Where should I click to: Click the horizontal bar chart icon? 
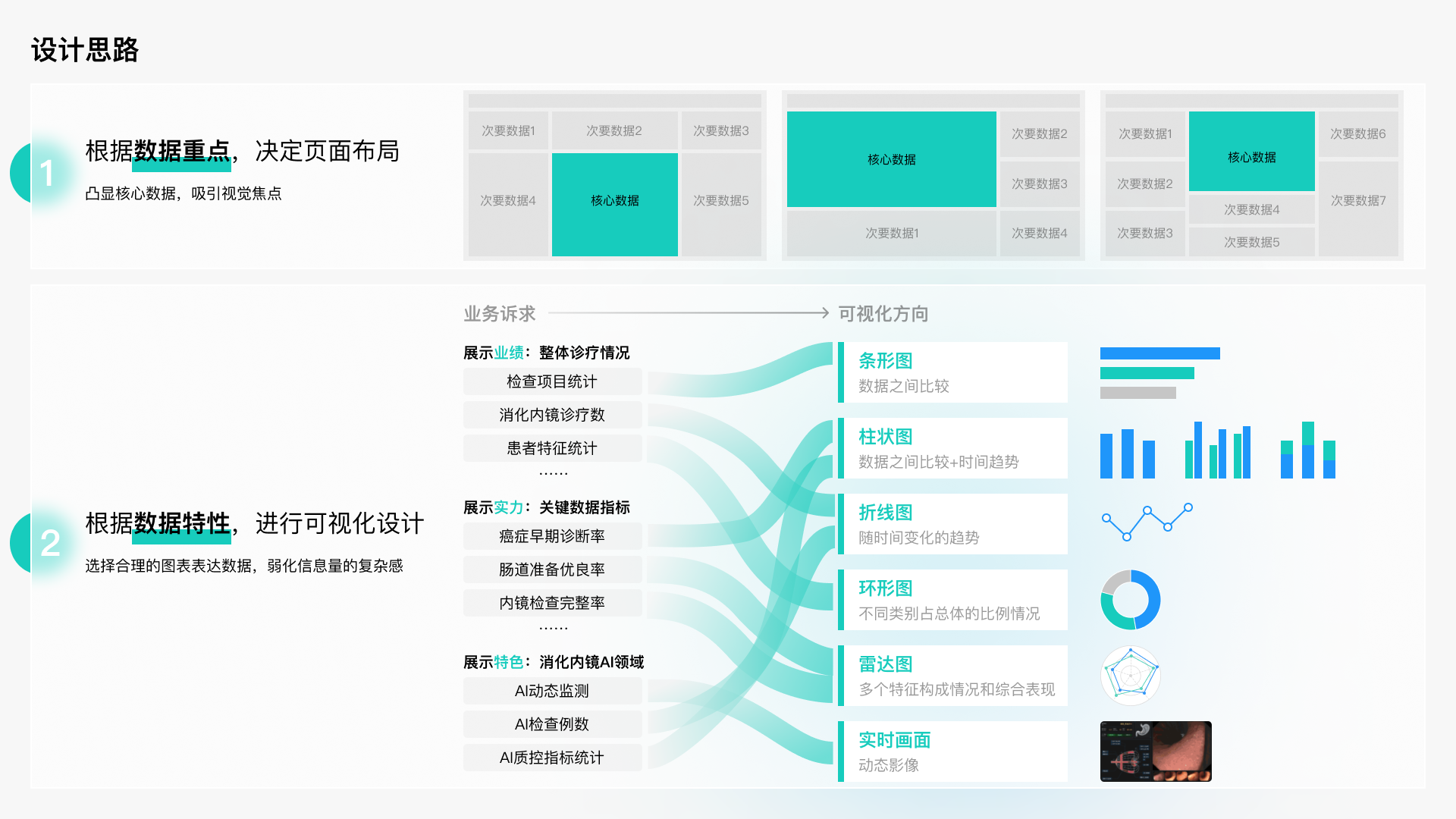pyautogui.click(x=1159, y=373)
